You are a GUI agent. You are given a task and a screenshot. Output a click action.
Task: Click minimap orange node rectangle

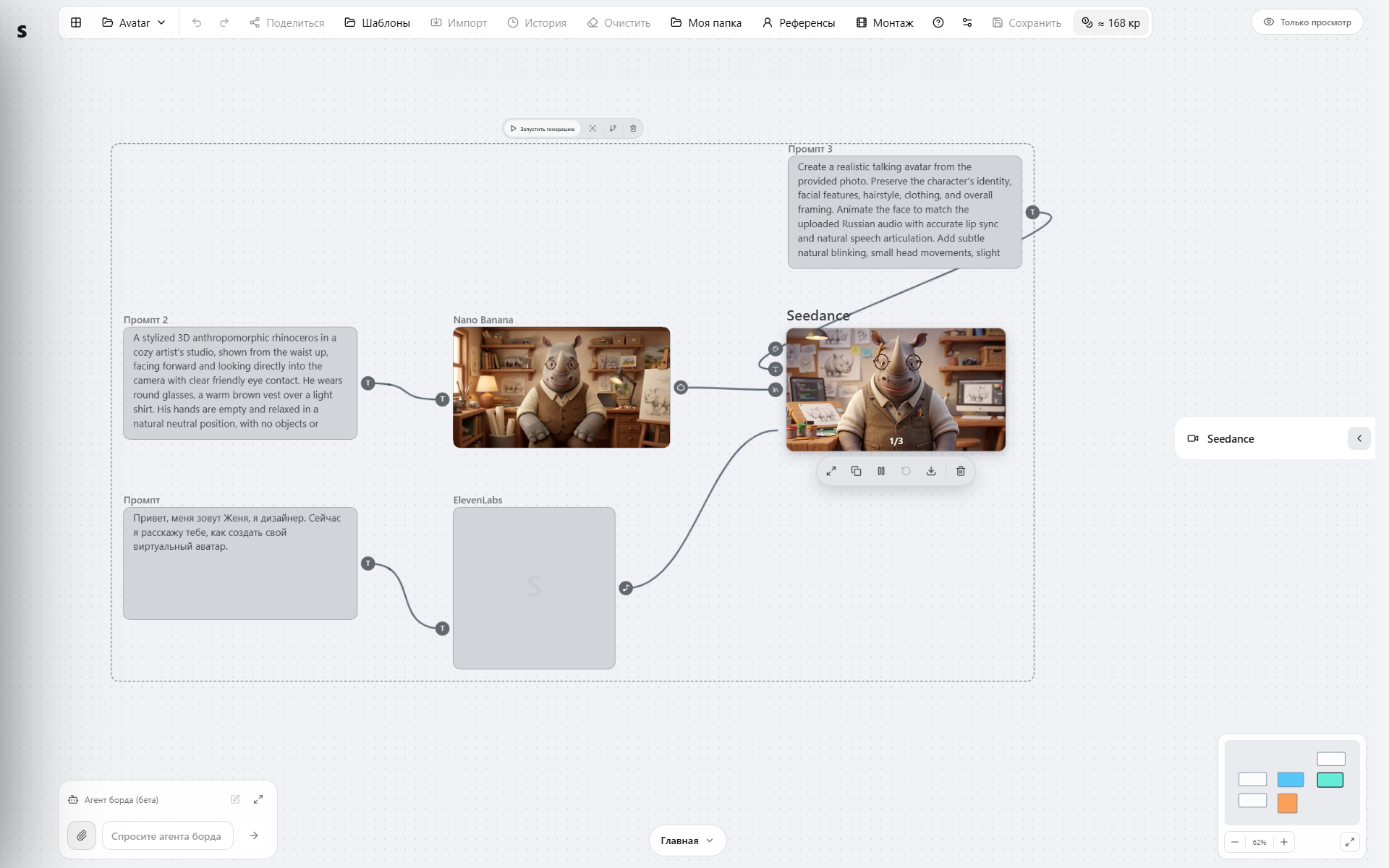coord(1288,803)
